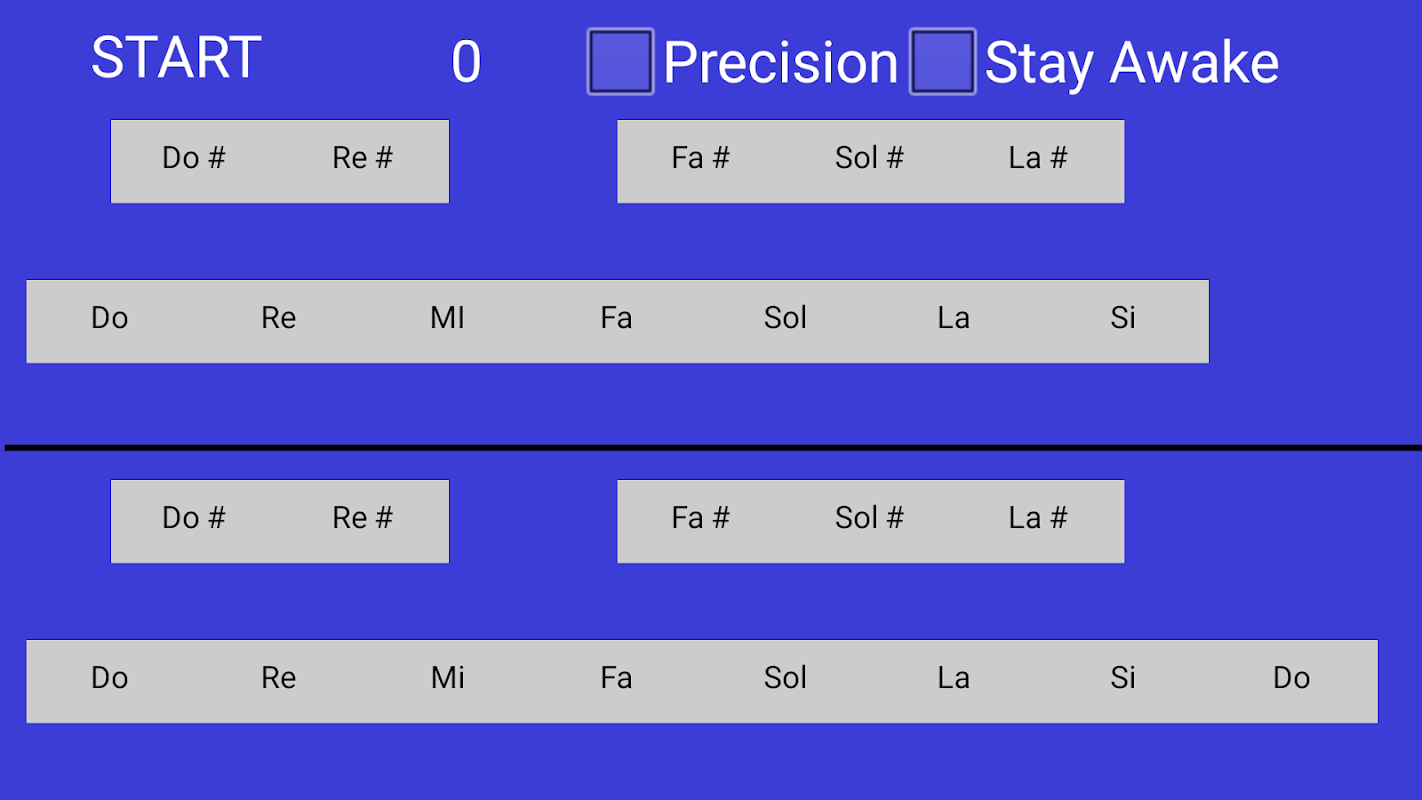Enable the Precision checkbox

620,62
